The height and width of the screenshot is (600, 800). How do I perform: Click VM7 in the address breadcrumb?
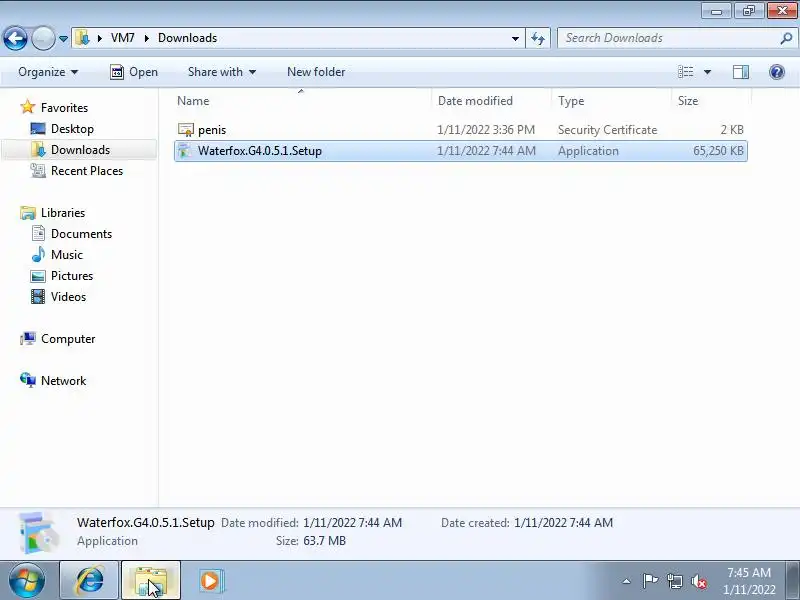point(122,38)
